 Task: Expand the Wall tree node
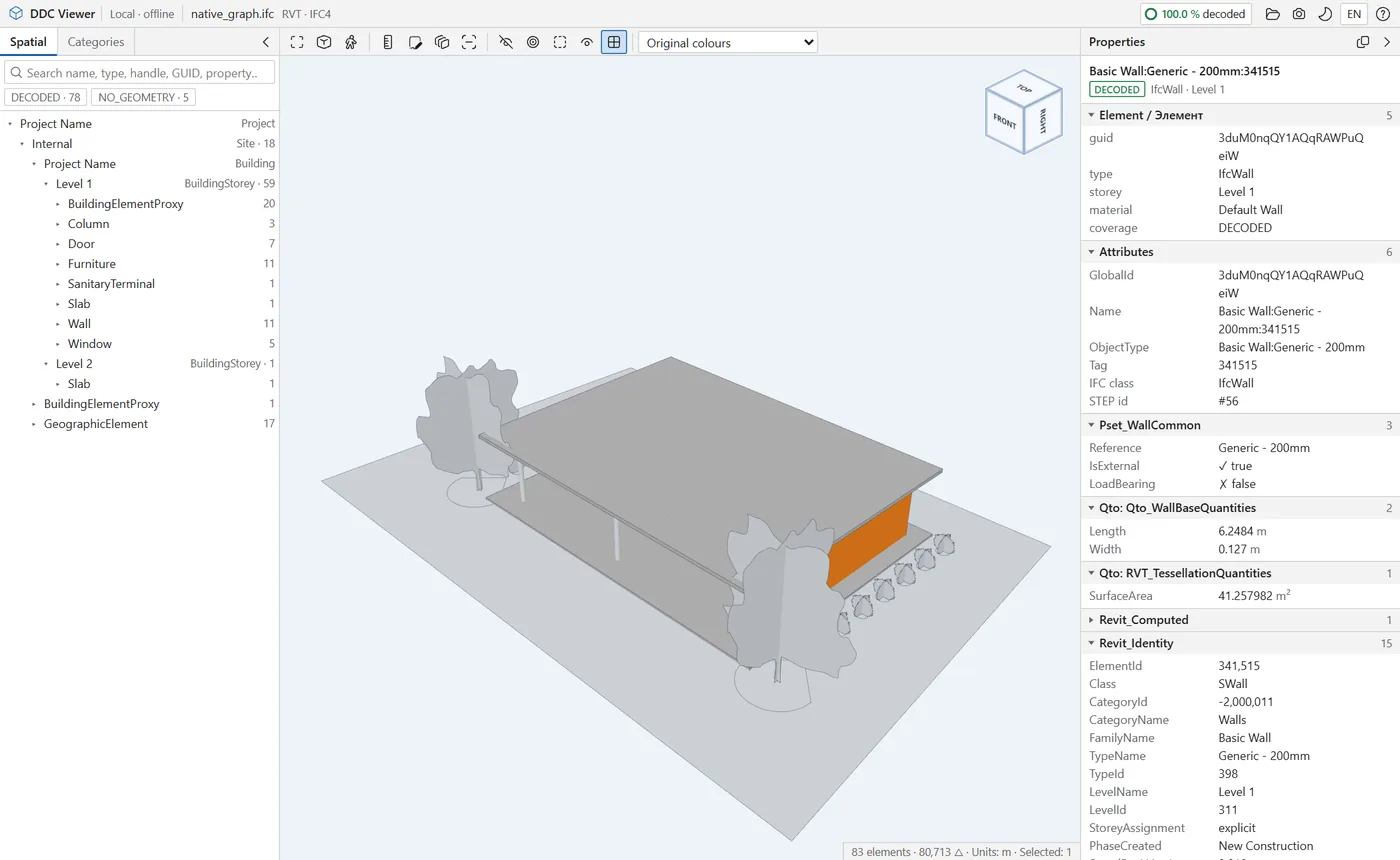58,324
